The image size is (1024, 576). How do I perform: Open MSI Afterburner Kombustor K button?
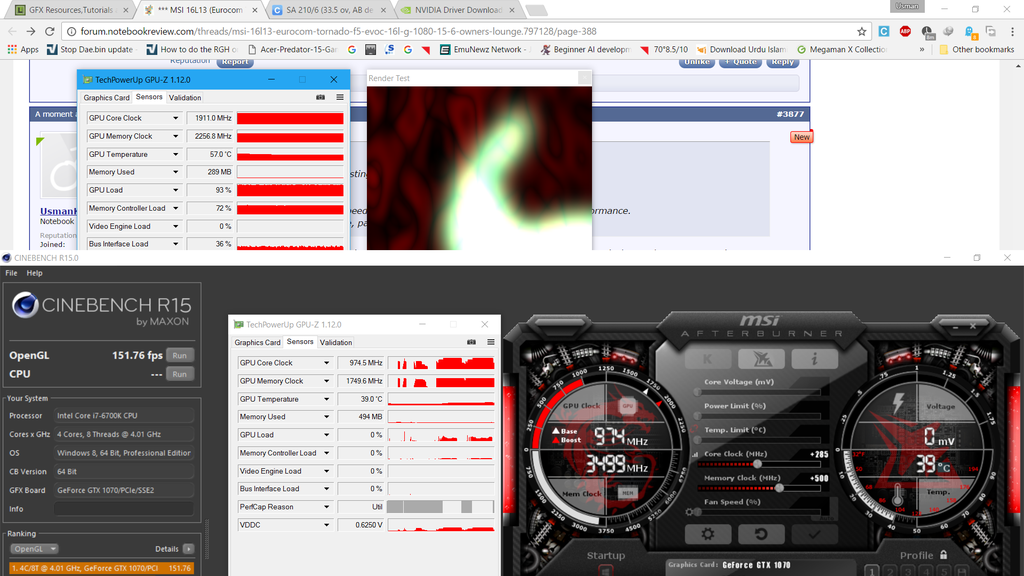(707, 359)
